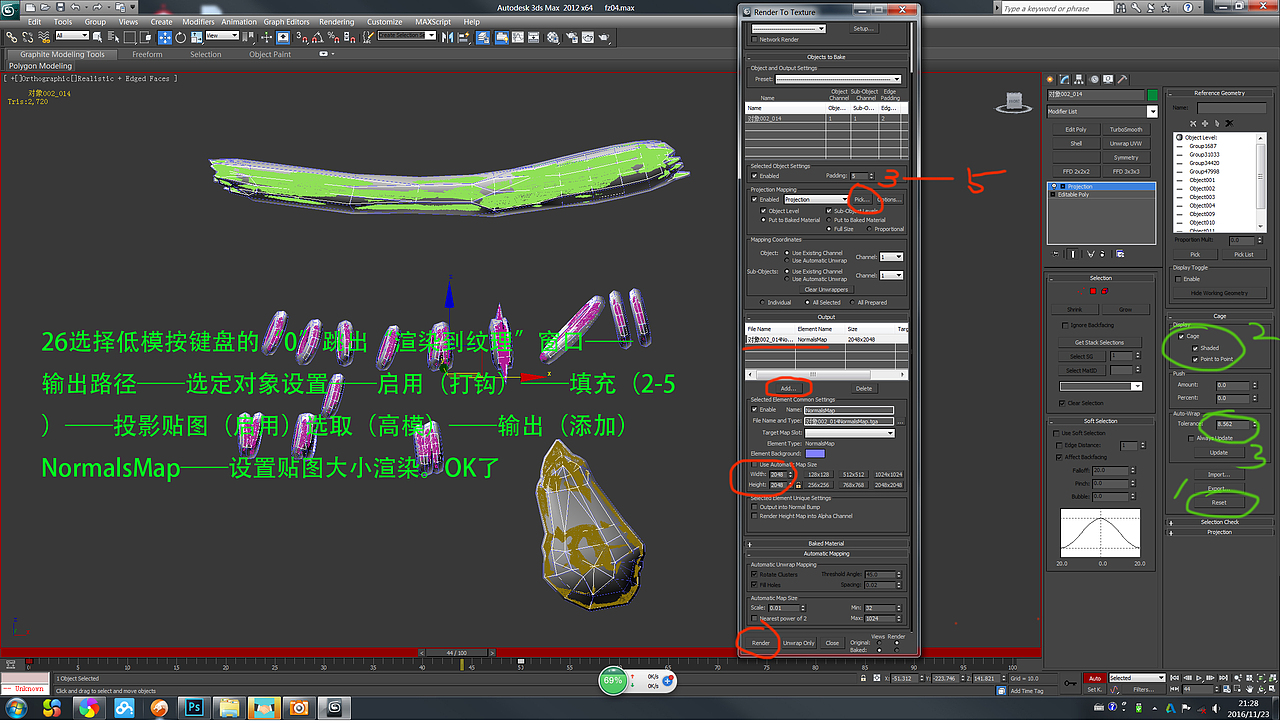Expand the Selection Check rollout
The image size is (1280, 723).
point(1220,522)
